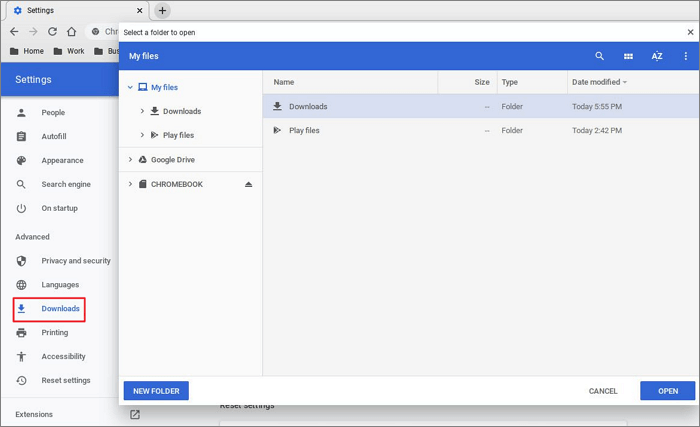
Task: Open the Work bookmarks folder
Action: (69, 51)
